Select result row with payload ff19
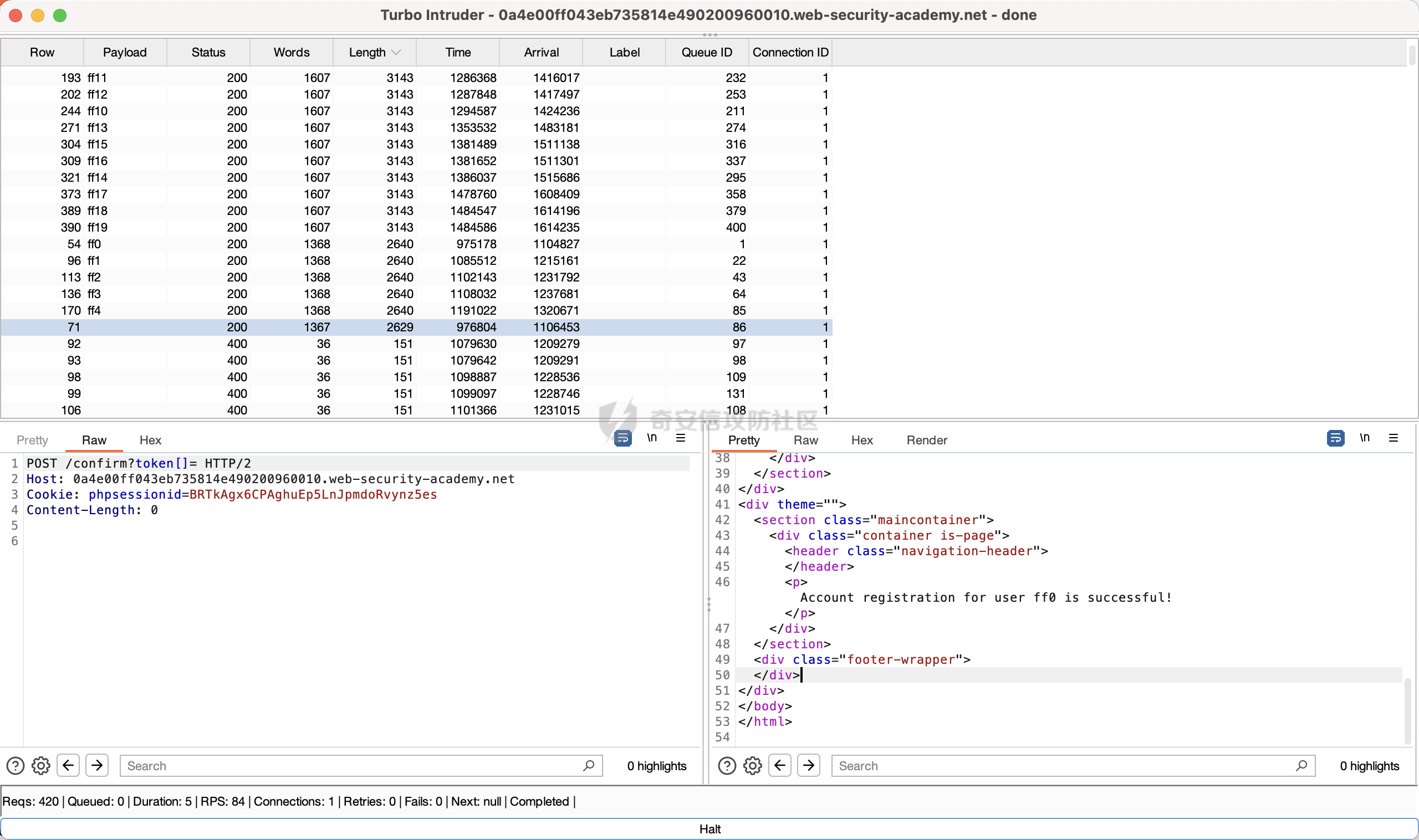 pos(416,228)
